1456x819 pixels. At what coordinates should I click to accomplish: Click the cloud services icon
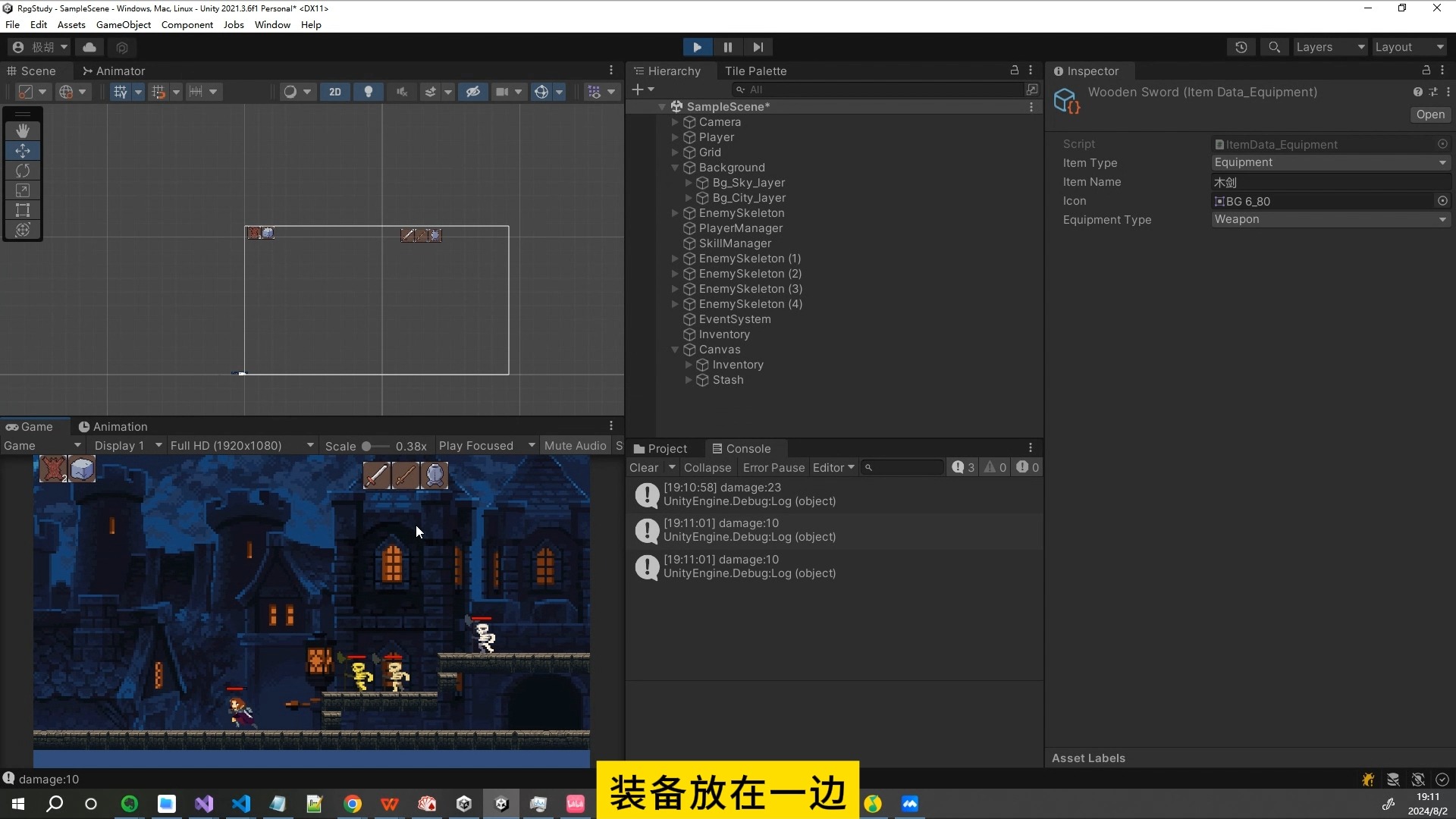(x=89, y=47)
